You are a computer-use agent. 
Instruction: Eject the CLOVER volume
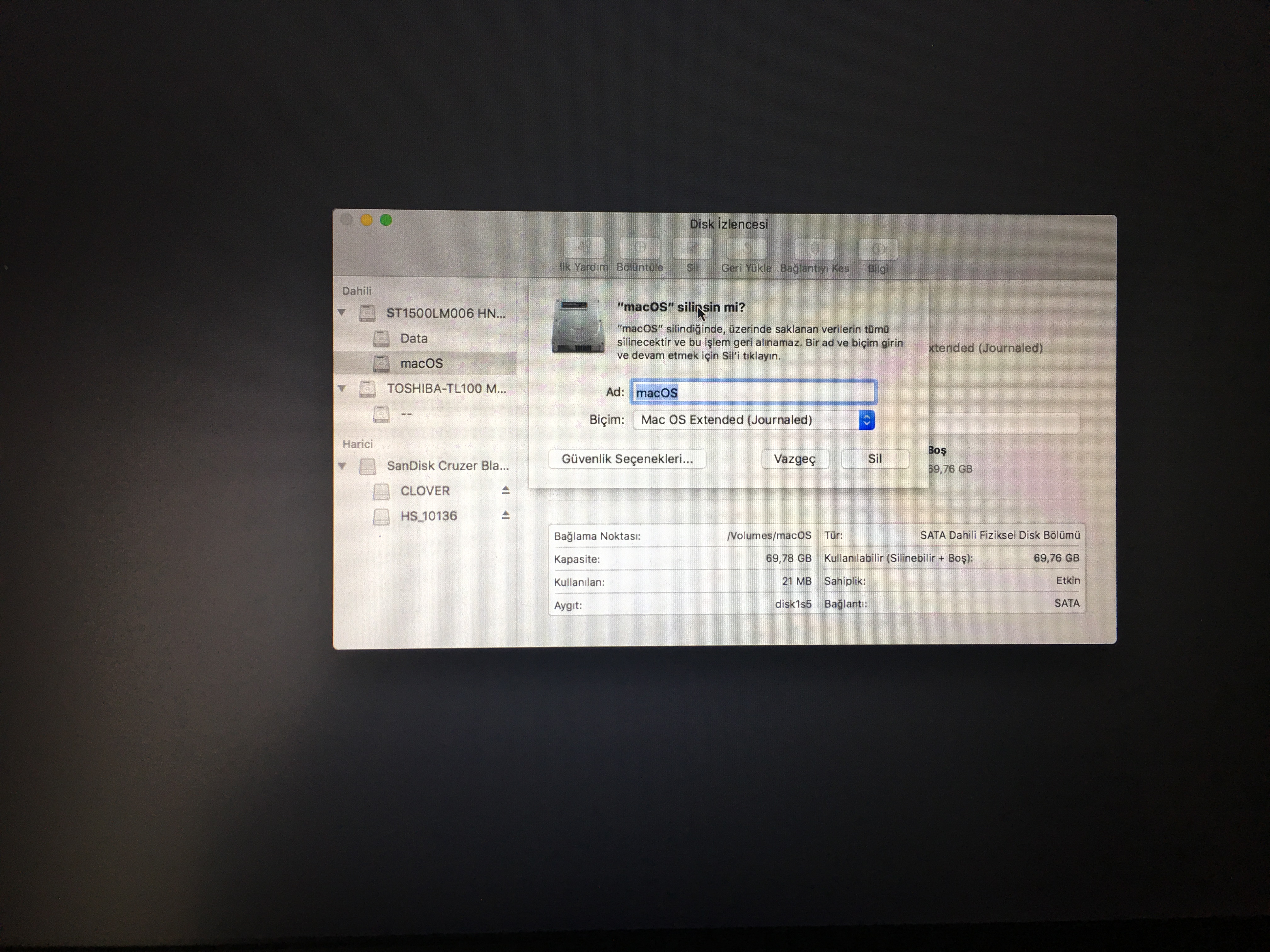(x=505, y=490)
